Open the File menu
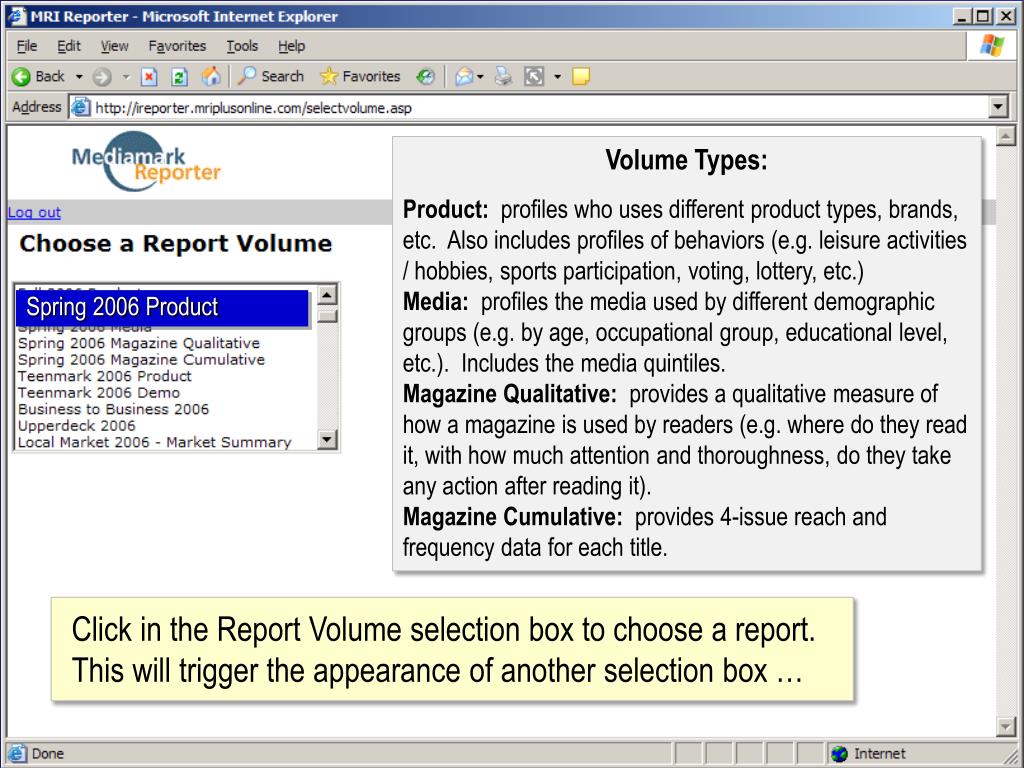Image resolution: width=1024 pixels, height=768 pixels. coord(27,46)
